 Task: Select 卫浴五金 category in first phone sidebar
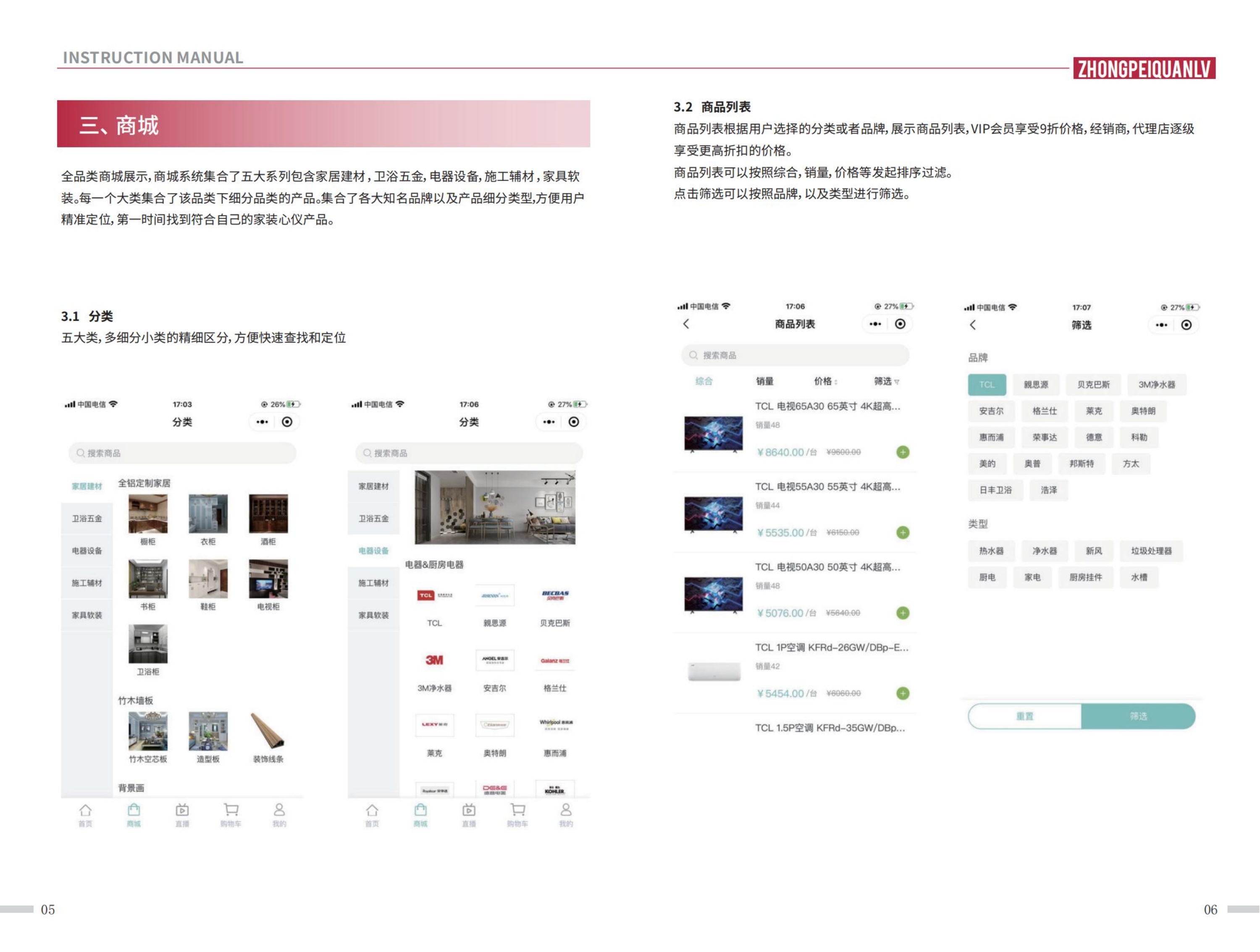87,519
